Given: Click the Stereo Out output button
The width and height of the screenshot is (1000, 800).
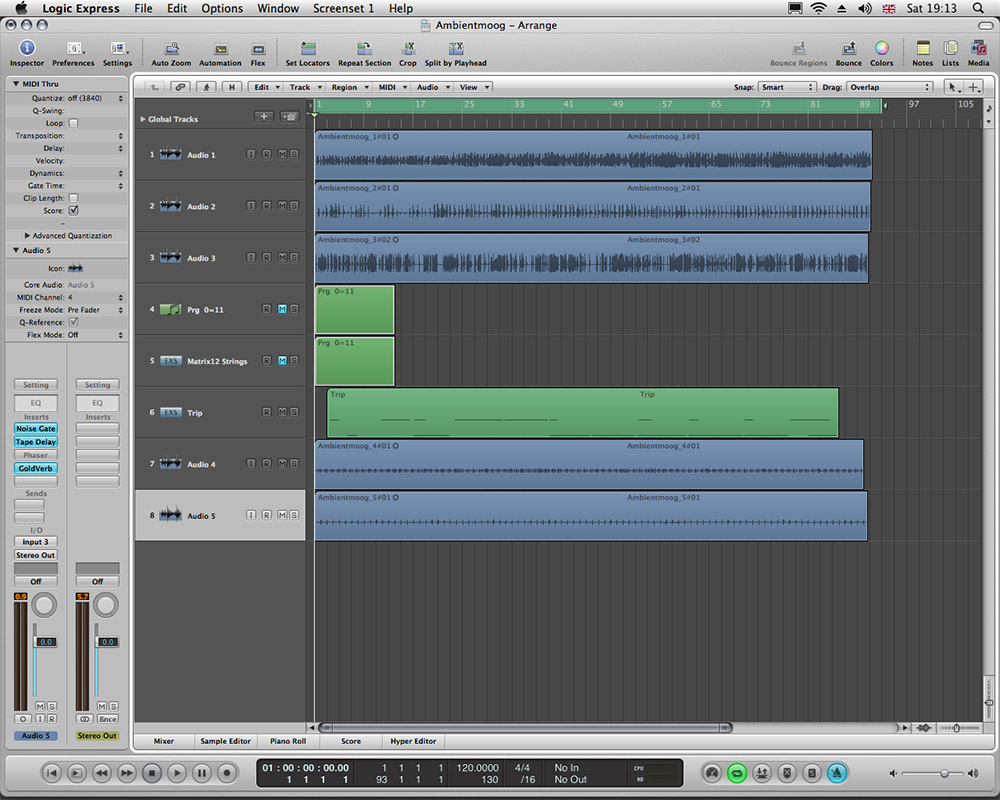Looking at the screenshot, I should (x=35, y=555).
